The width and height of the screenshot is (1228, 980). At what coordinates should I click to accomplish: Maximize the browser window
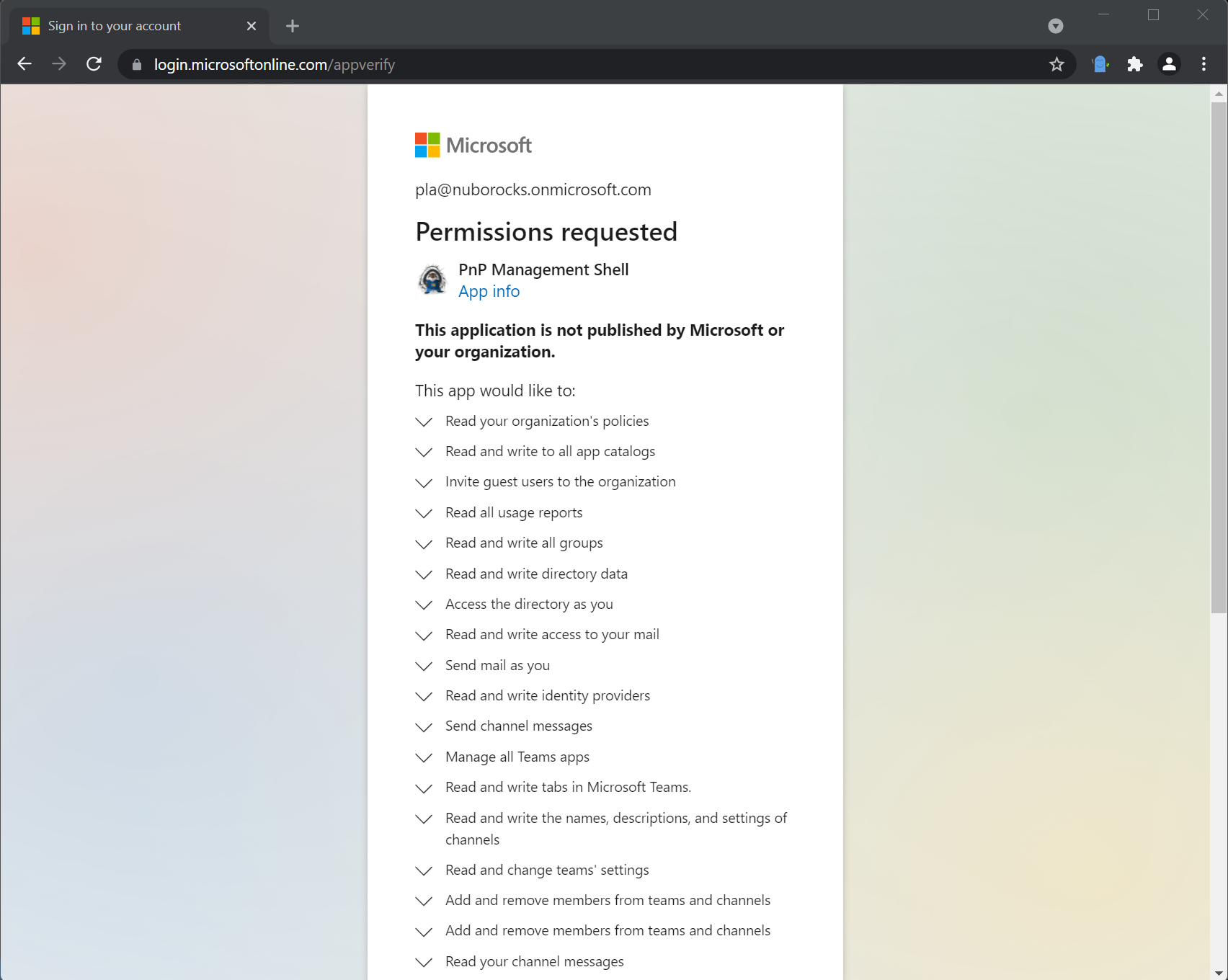click(x=1153, y=14)
